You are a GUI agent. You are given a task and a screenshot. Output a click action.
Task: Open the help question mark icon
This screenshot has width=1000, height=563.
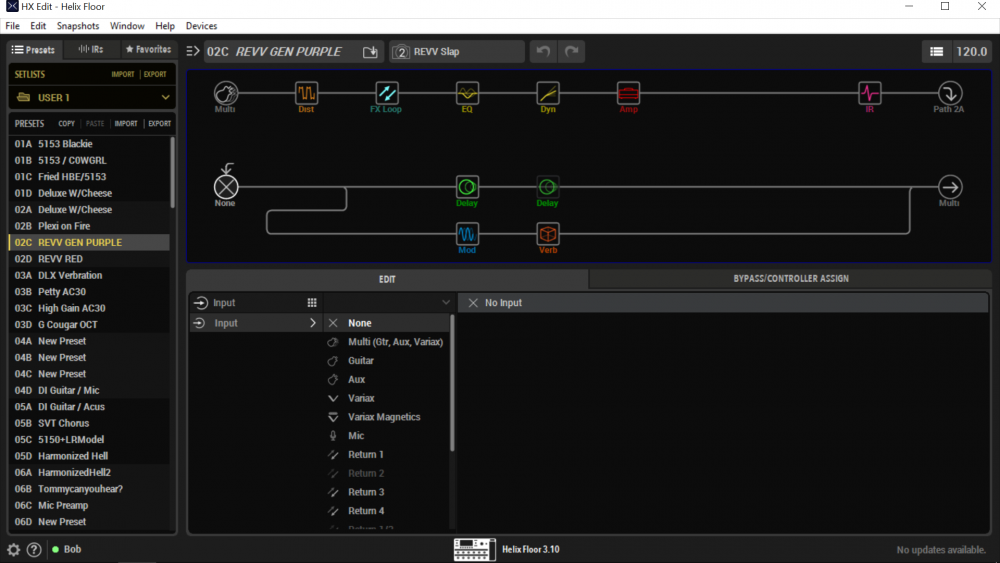click(x=34, y=549)
